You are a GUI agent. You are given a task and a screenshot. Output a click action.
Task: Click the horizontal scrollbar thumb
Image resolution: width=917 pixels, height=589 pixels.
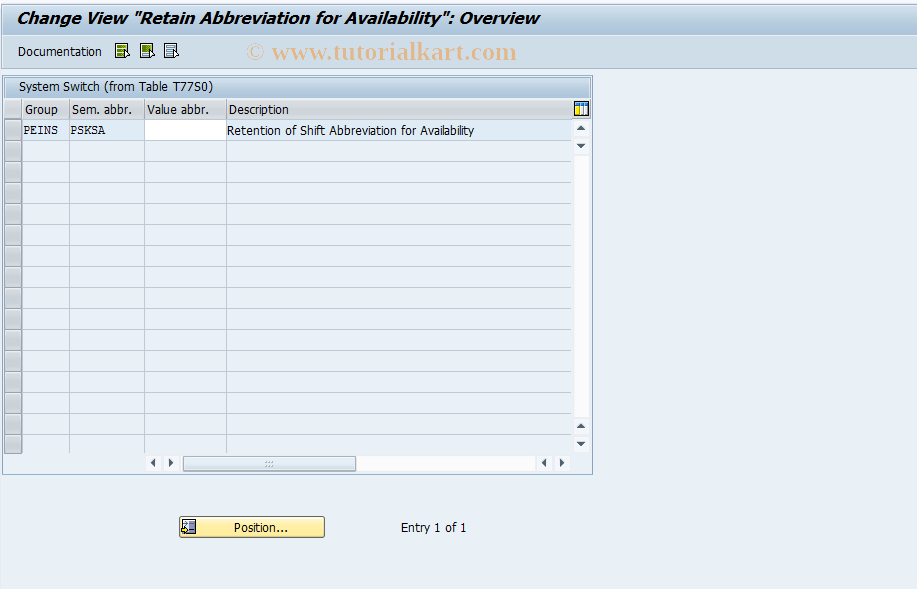coord(269,463)
